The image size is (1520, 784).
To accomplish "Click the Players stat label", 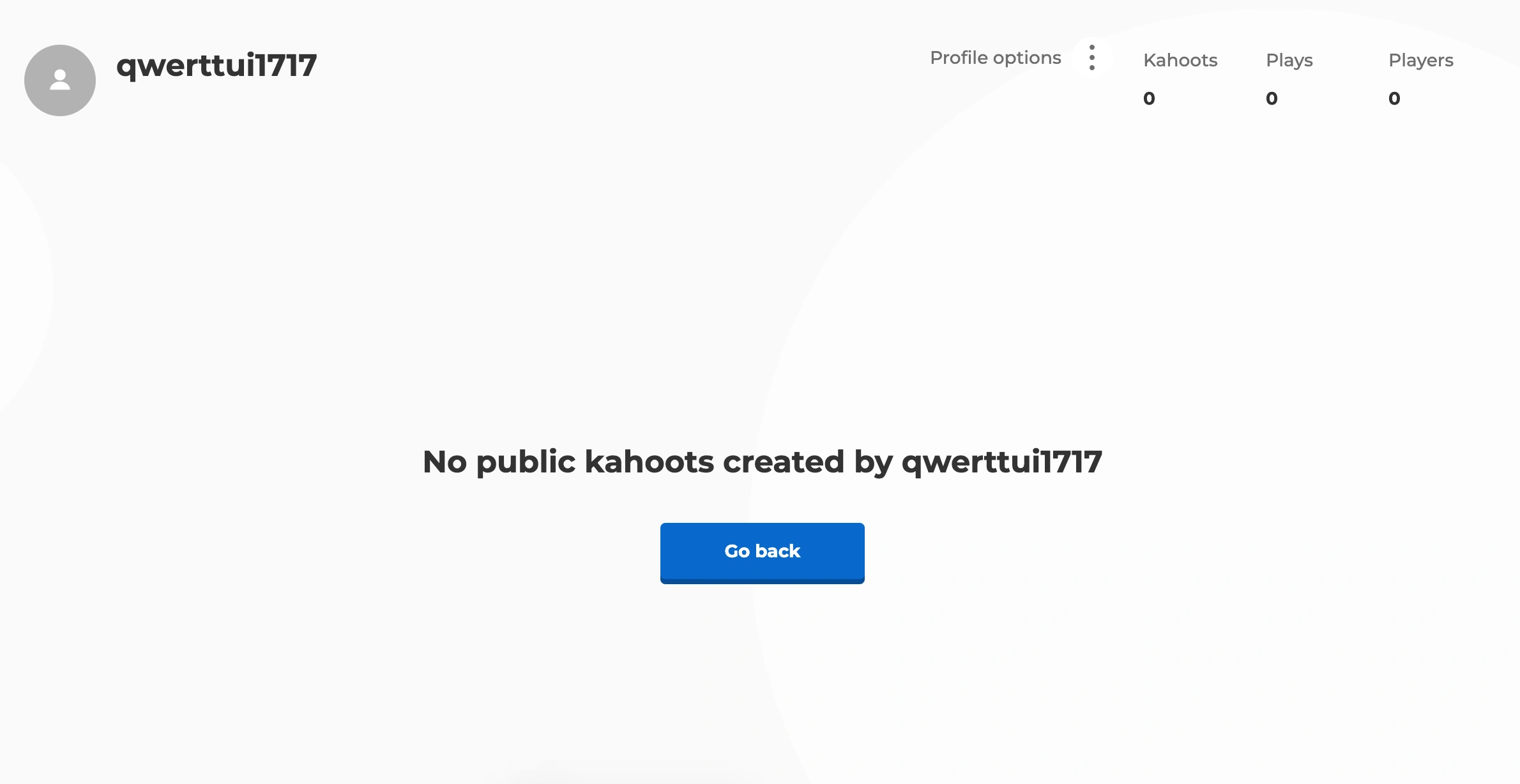I will click(x=1421, y=61).
